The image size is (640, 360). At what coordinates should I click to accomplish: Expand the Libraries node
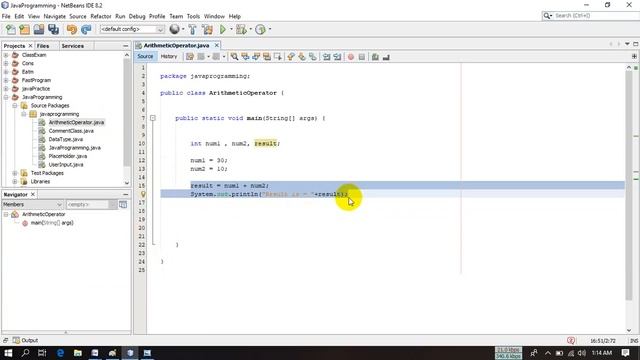coord(15,181)
